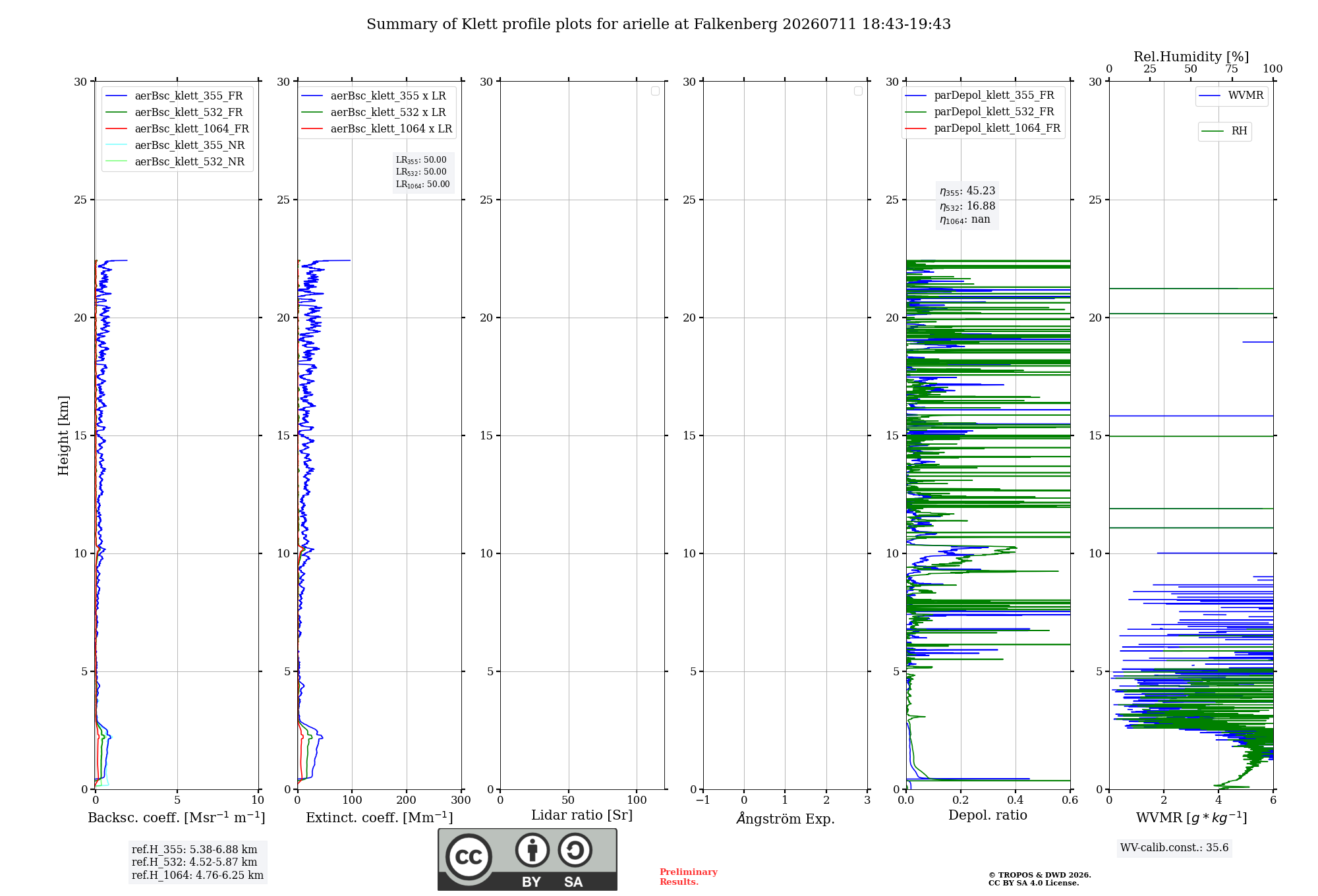
Task: Click the blue WVMR legend line marker
Action: pyautogui.click(x=1210, y=96)
